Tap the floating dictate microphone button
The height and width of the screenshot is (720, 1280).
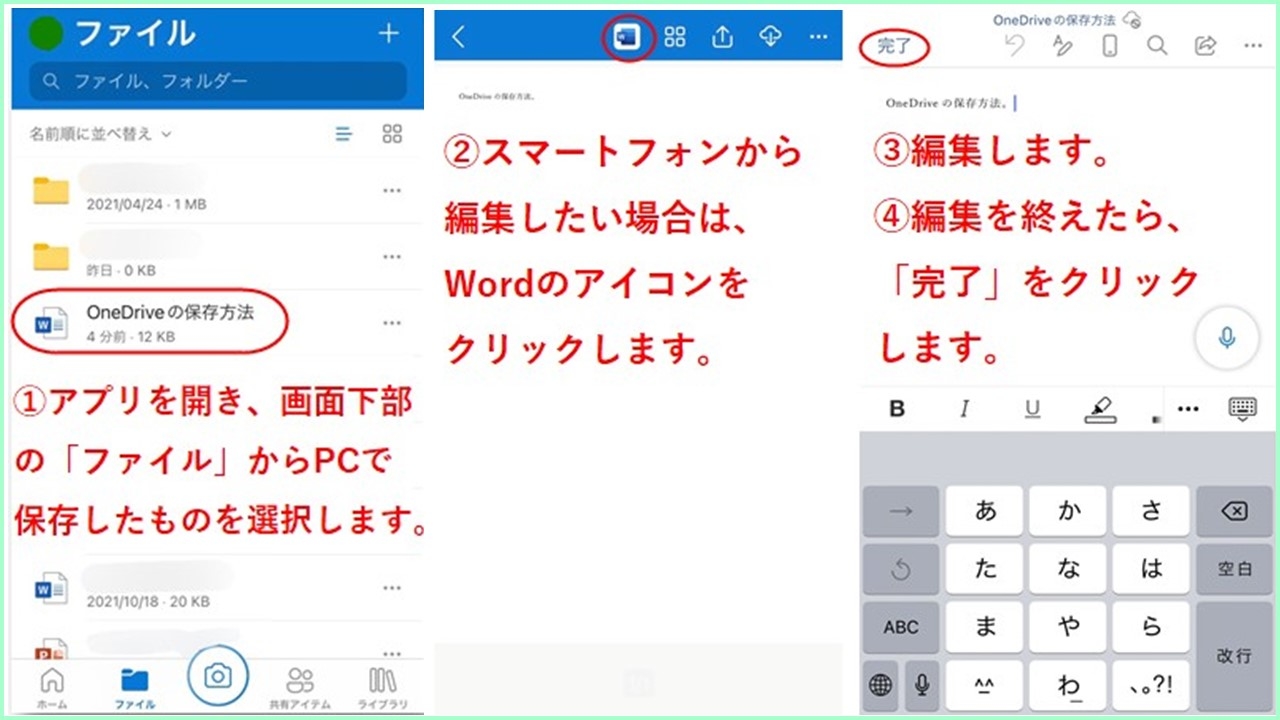[x=1227, y=338]
